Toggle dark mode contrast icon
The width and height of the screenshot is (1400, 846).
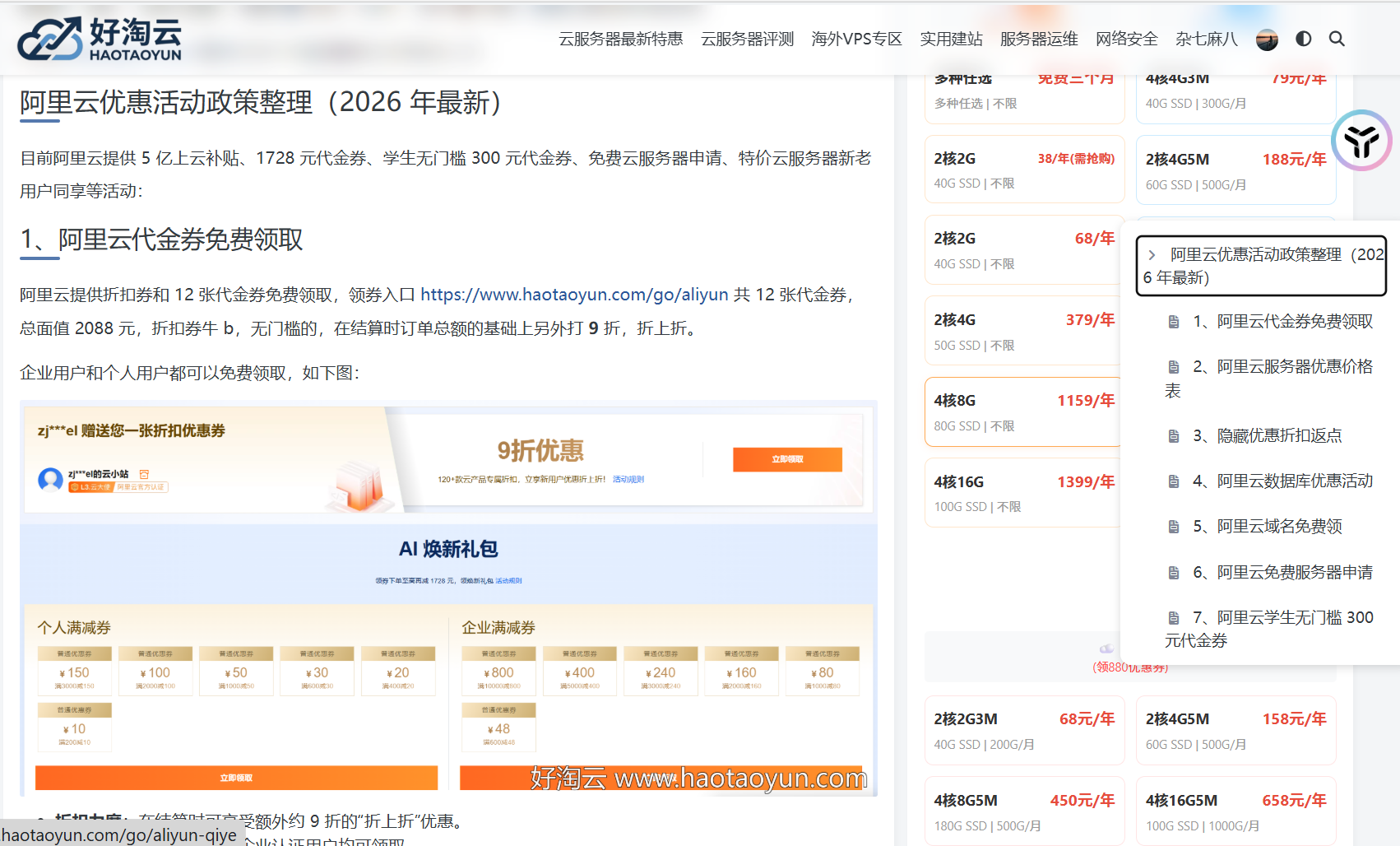click(1303, 39)
